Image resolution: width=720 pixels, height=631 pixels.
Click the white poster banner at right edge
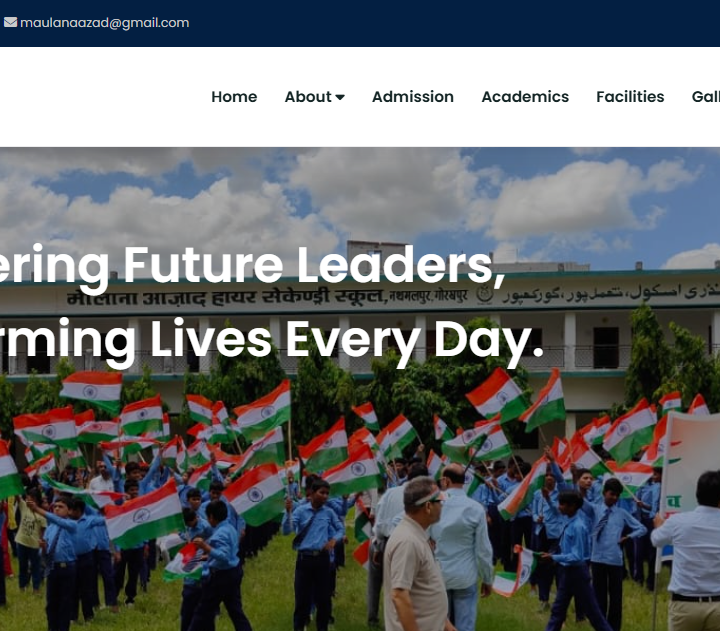[x=689, y=464]
